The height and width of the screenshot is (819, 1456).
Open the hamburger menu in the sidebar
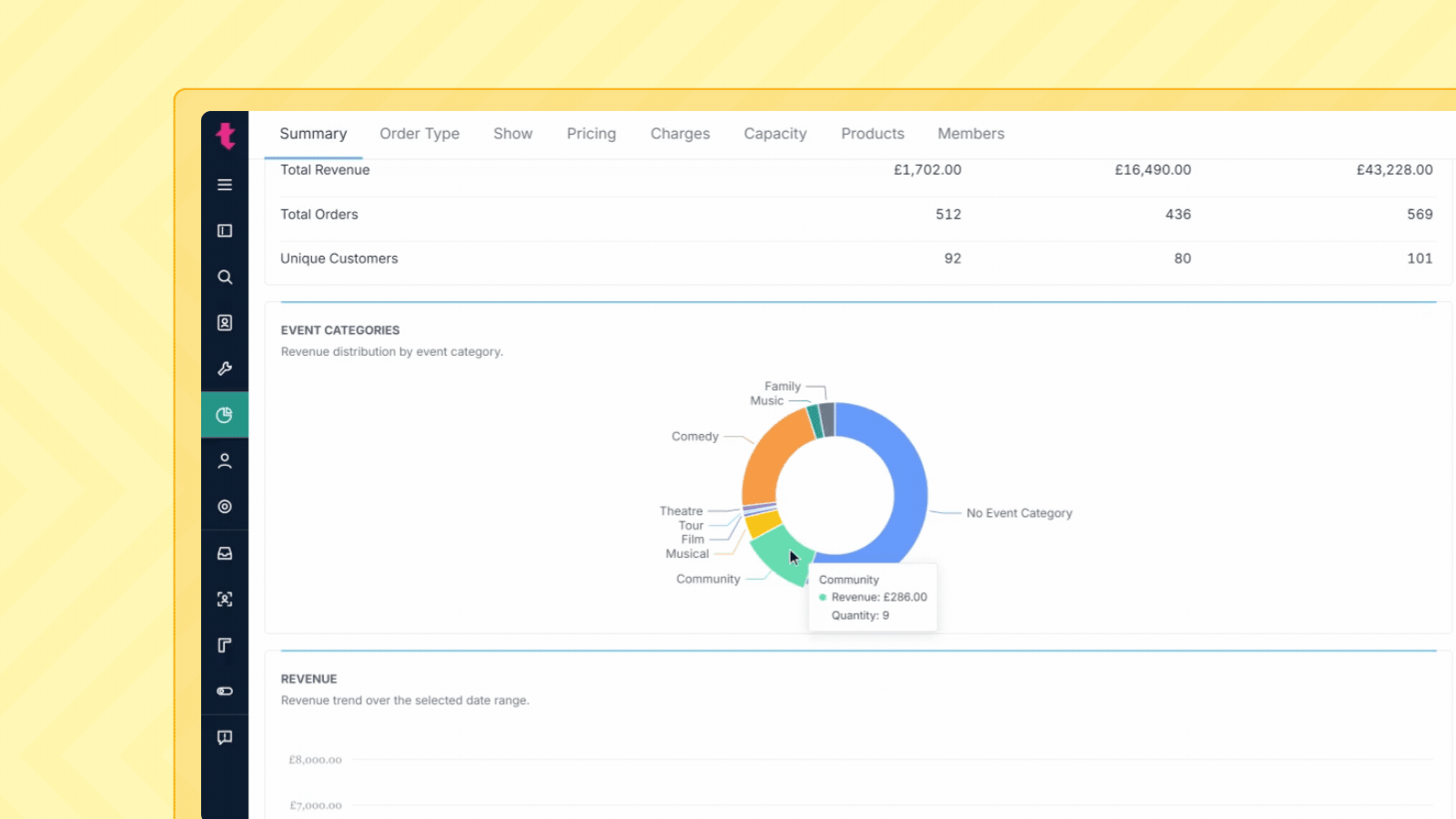pos(225,185)
